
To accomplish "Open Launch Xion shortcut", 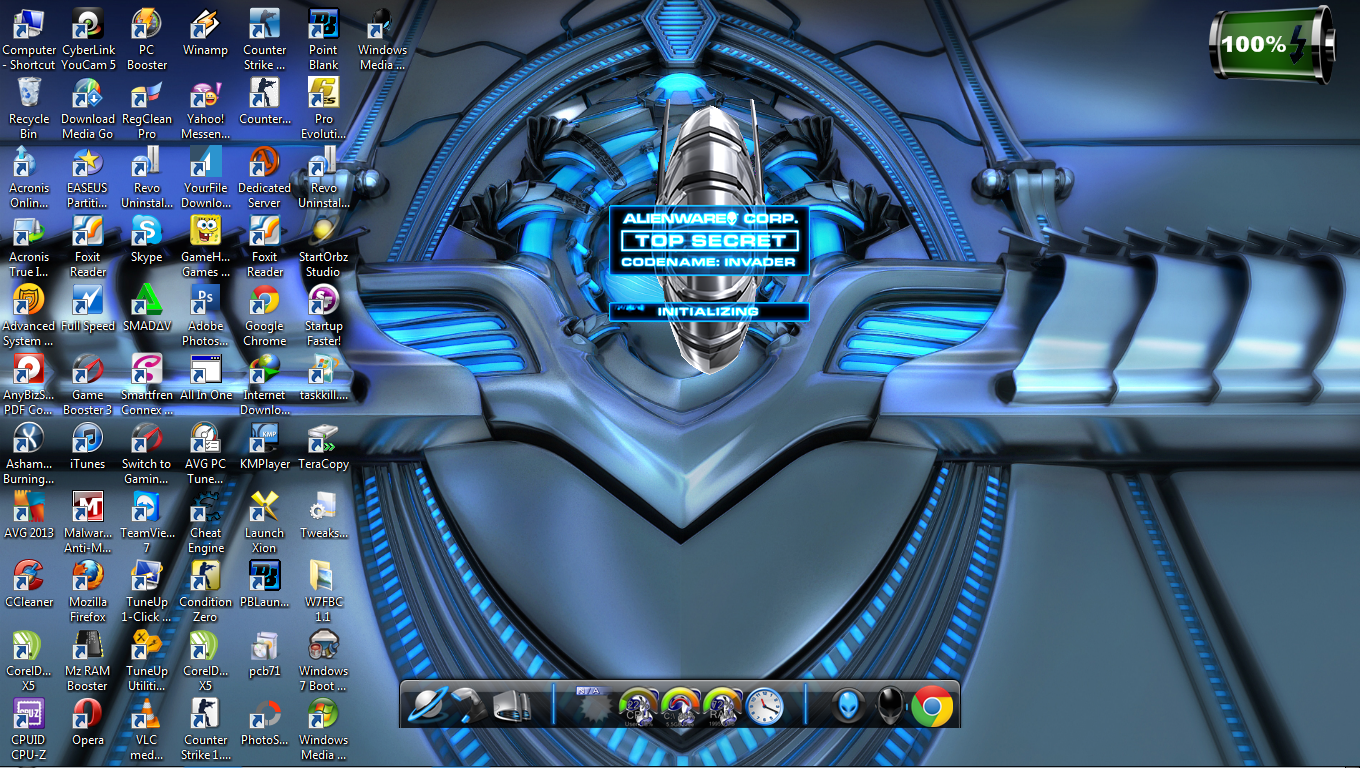I will [x=264, y=522].
